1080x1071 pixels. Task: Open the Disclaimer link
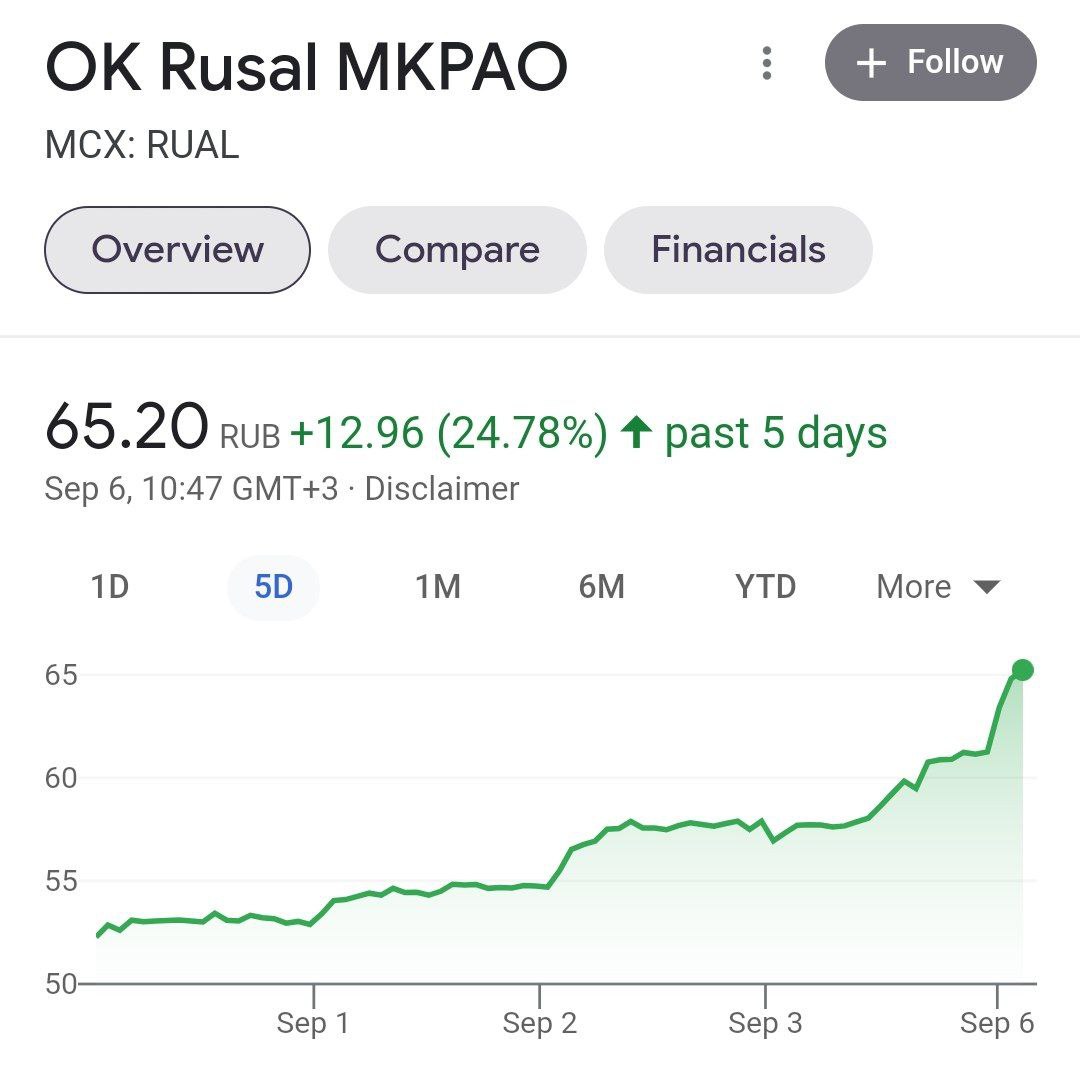coord(442,489)
